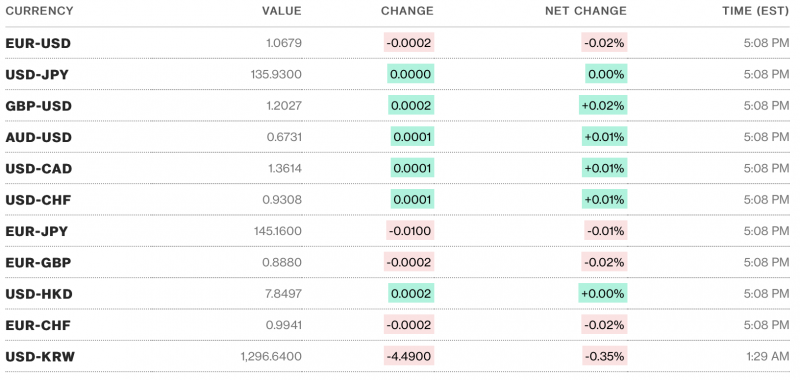Open the EUR-USD currency pair
The width and height of the screenshot is (800, 380).
click(x=38, y=43)
